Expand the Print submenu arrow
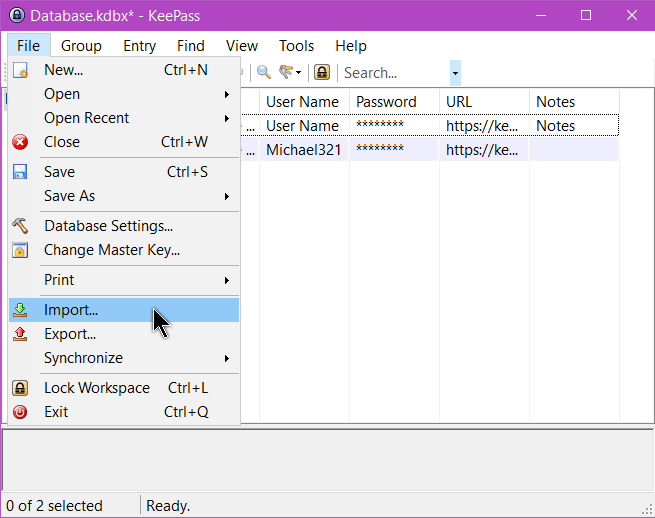This screenshot has width=655, height=518. [227, 280]
